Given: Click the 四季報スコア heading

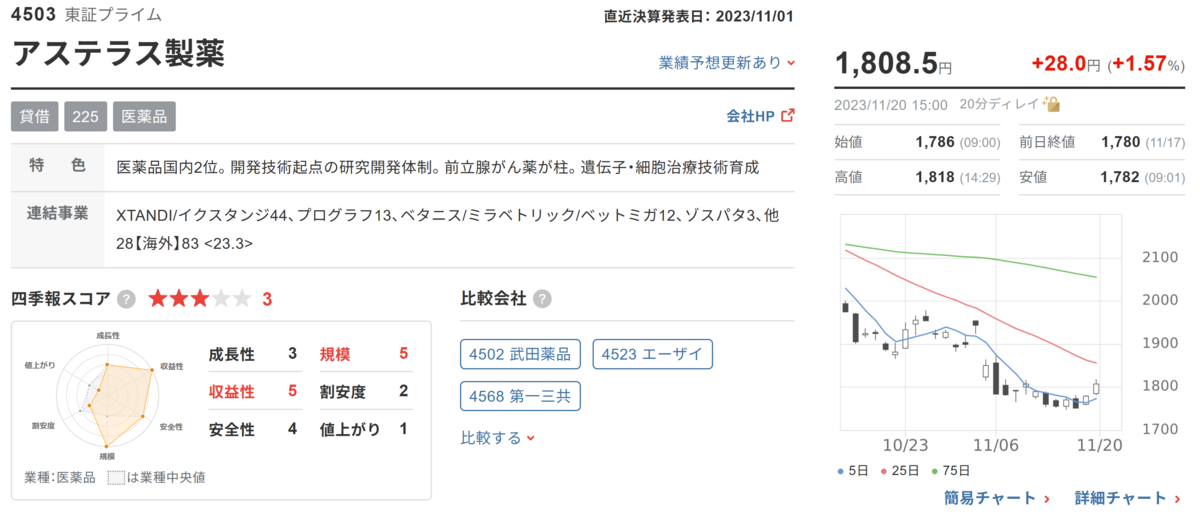Looking at the screenshot, I should coord(61,299).
